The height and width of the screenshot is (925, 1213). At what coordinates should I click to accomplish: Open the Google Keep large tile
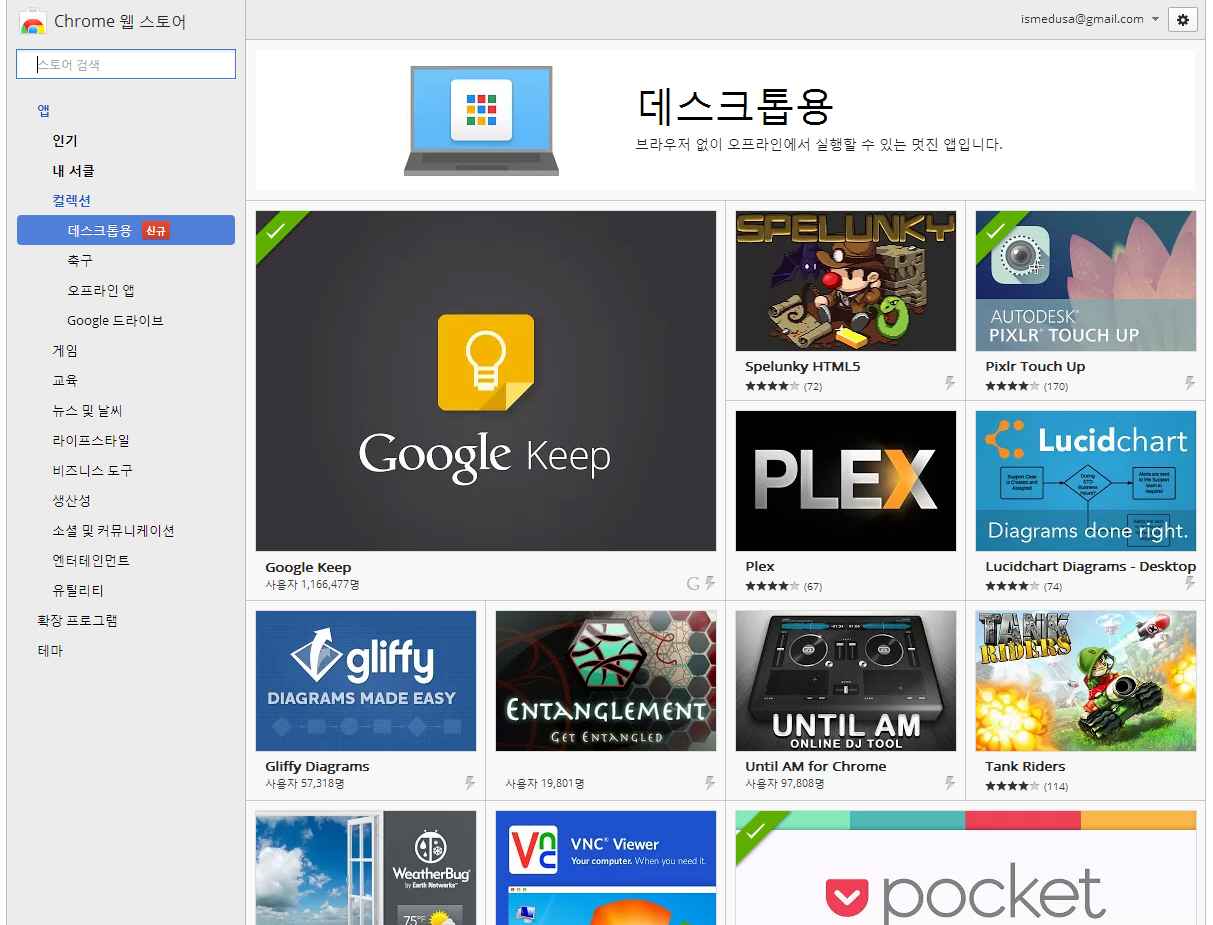[486, 380]
